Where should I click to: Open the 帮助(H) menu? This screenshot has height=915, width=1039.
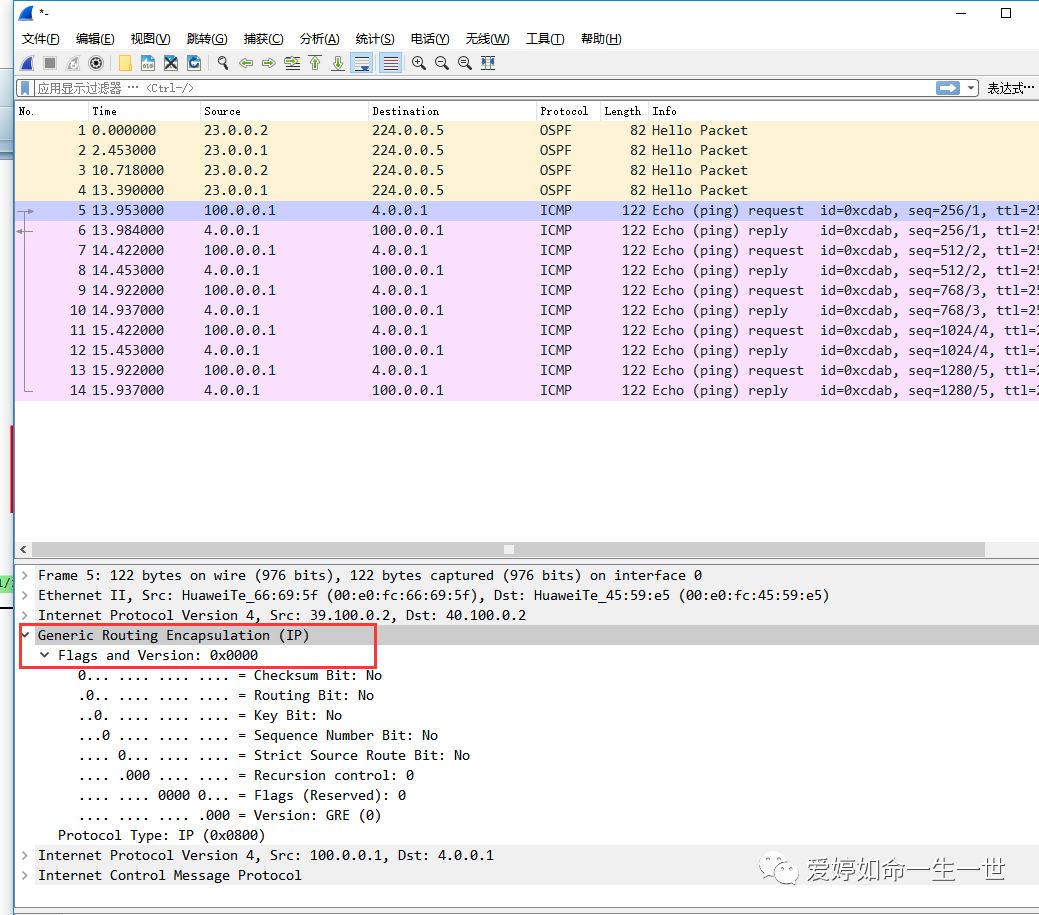tap(601, 39)
